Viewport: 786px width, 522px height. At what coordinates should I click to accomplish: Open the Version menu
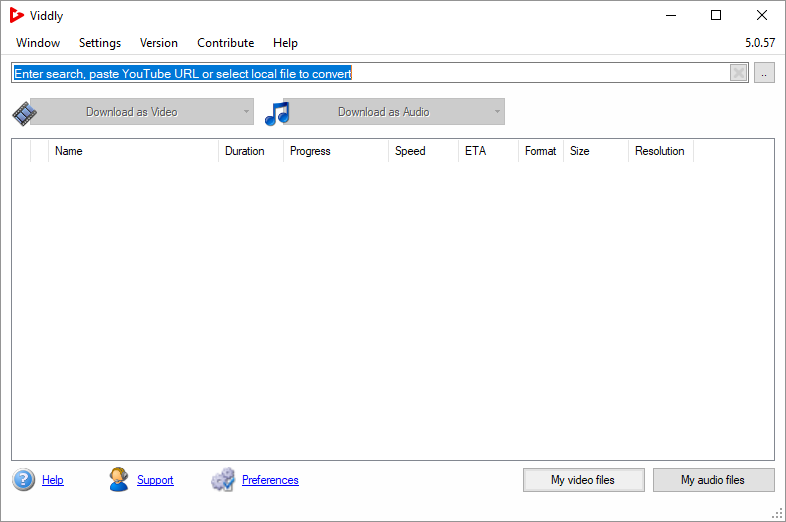(159, 43)
